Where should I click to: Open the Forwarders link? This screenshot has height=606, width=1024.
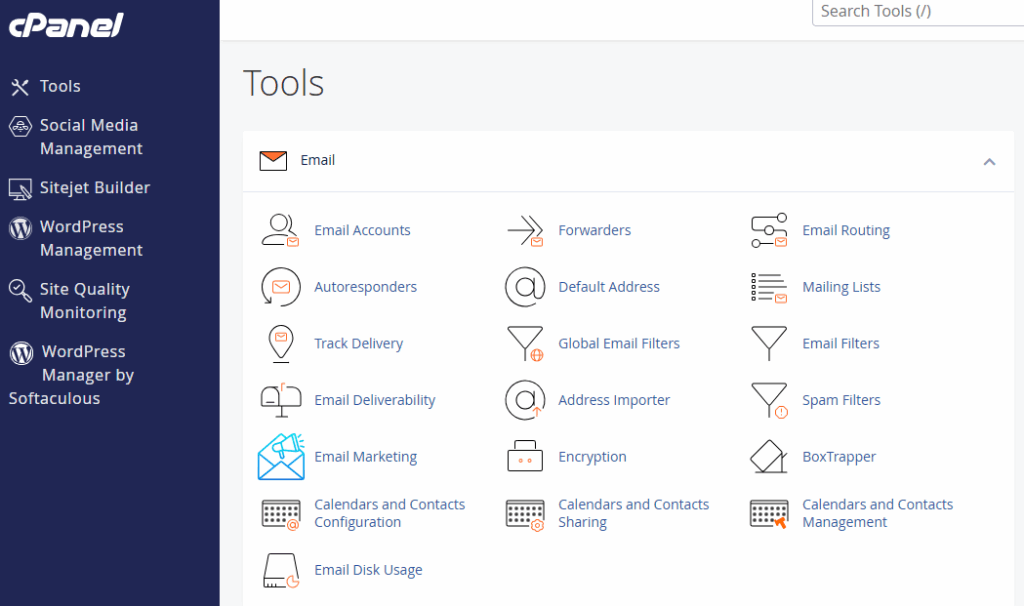[594, 231]
